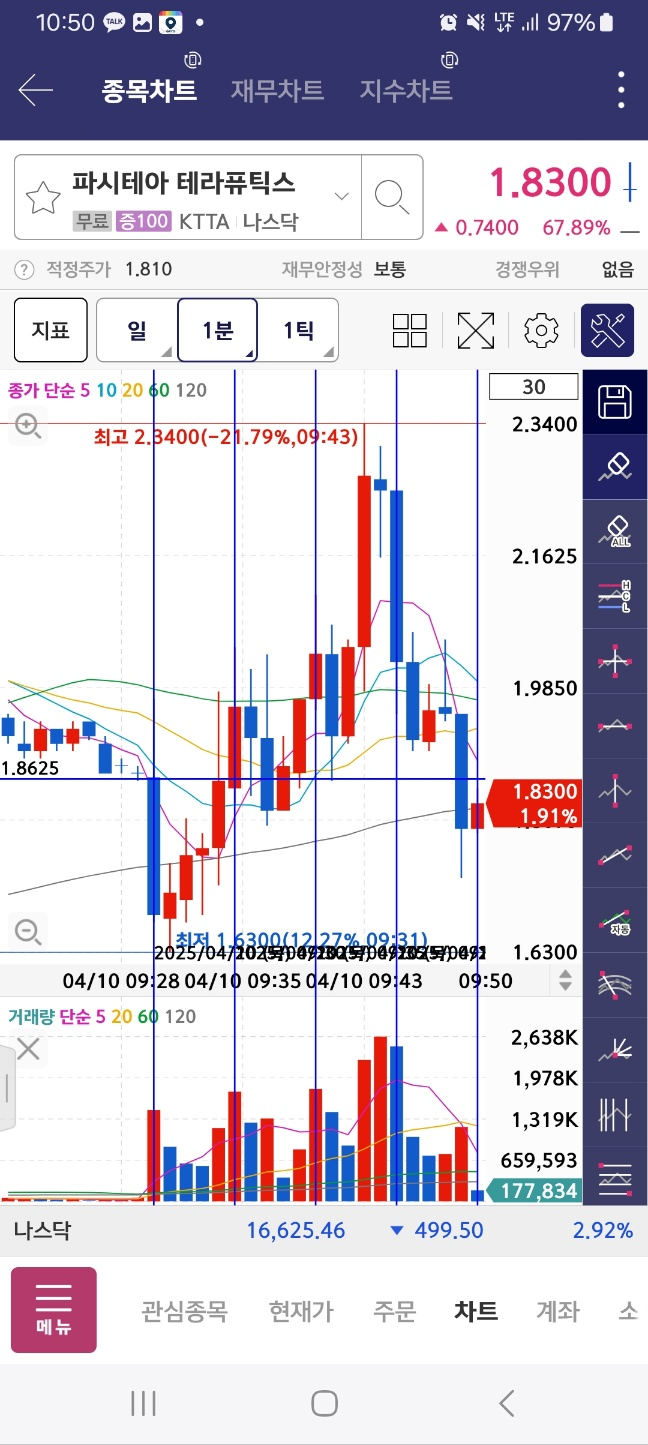Open 현재가 bottom tab

tap(301, 1311)
